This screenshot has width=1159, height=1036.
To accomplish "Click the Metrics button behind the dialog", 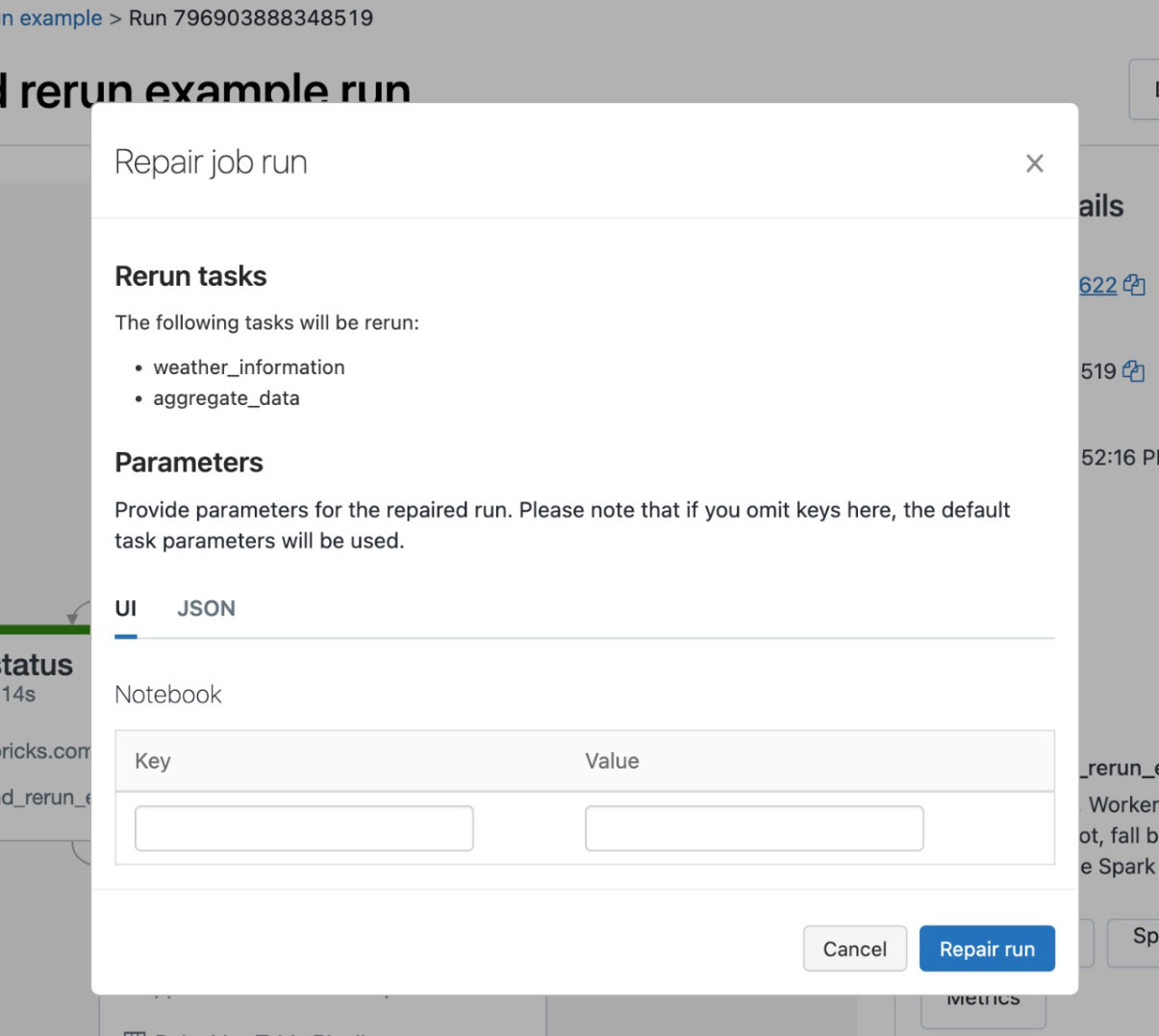I will (x=983, y=1003).
